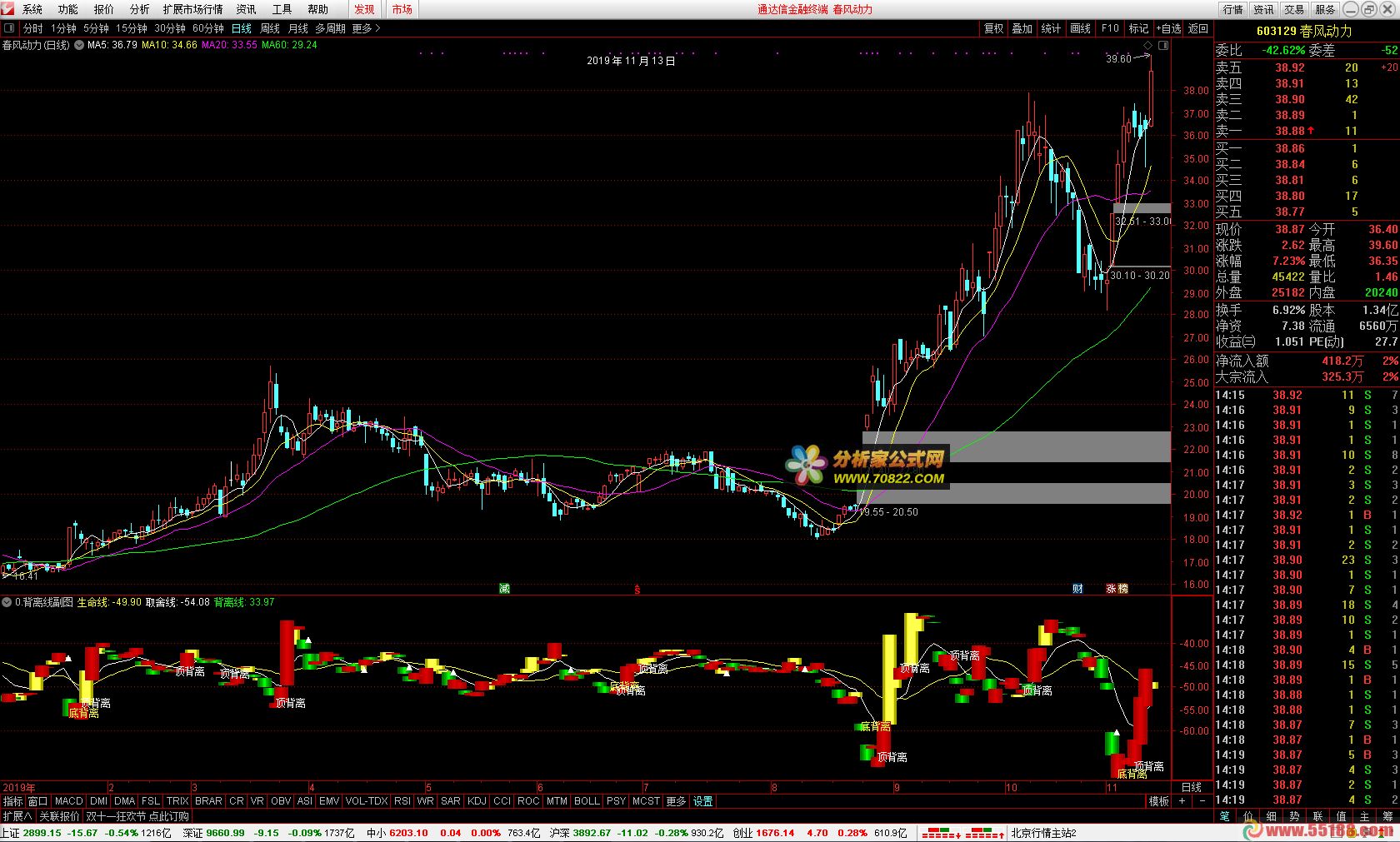
Task: Click the green 减 marker under the chart
Action: (504, 589)
